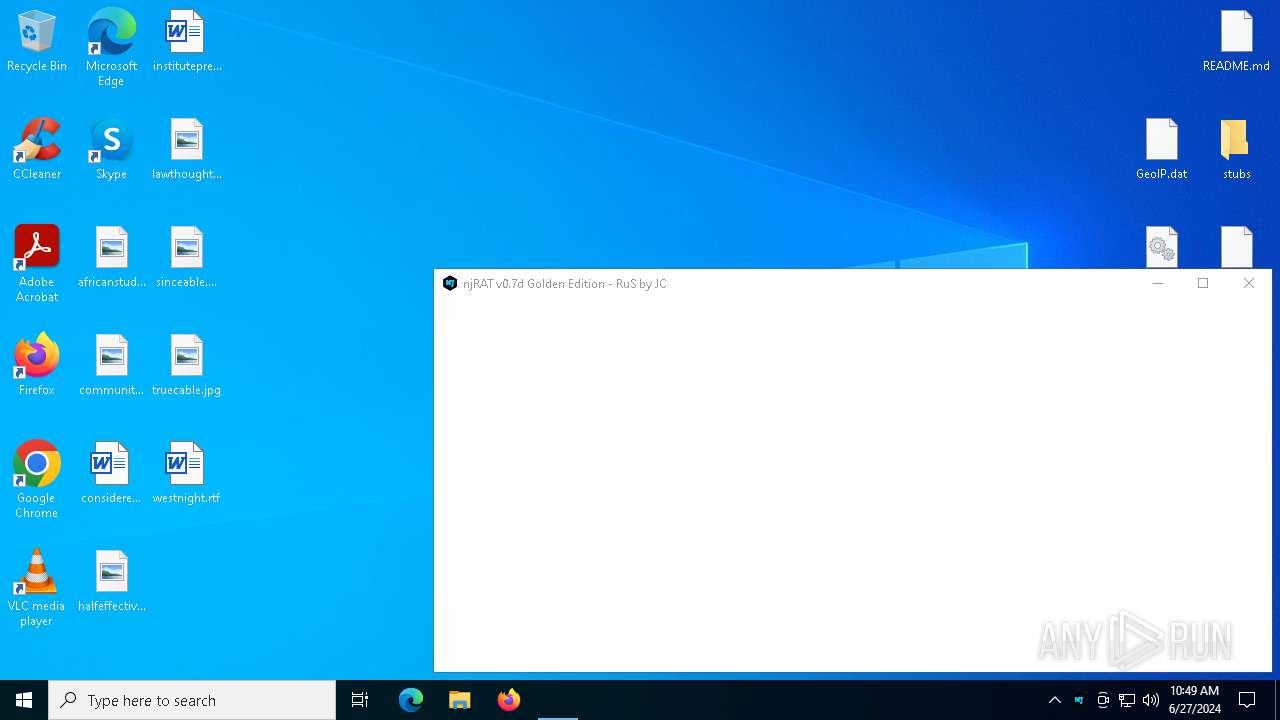Viewport: 1280px width, 720px height.
Task: Click the njRAT window title bar icon
Action: coord(450,284)
